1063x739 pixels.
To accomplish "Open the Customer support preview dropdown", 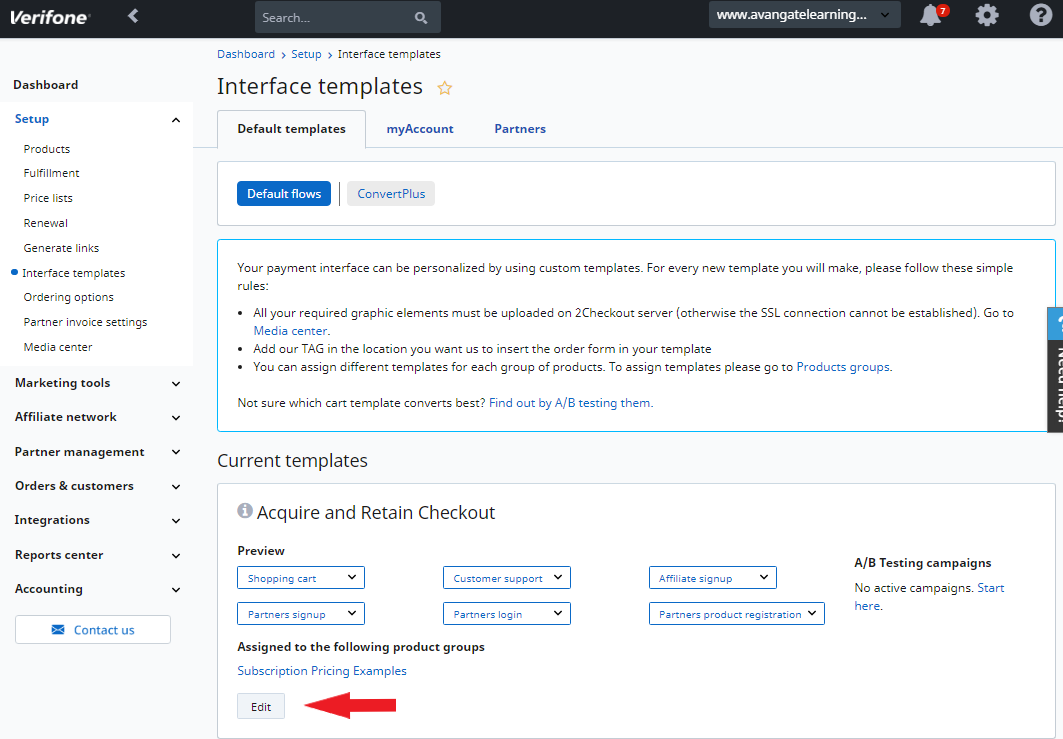I will (x=507, y=578).
